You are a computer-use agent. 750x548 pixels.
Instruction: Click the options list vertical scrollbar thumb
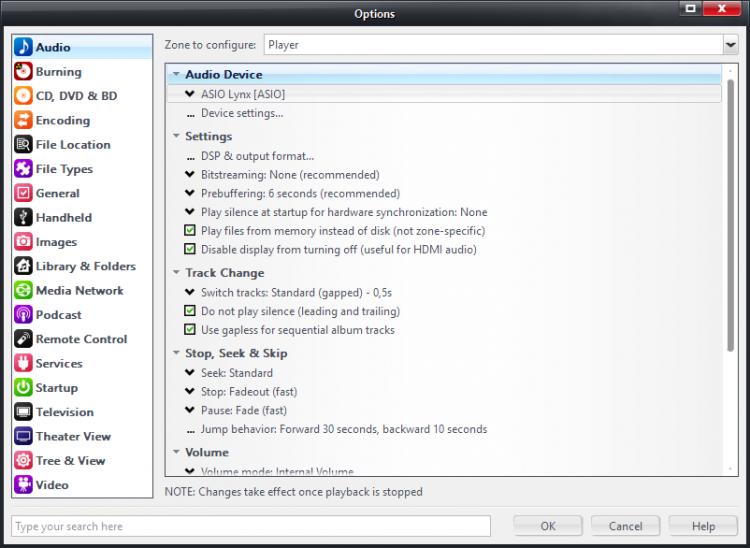[730, 215]
